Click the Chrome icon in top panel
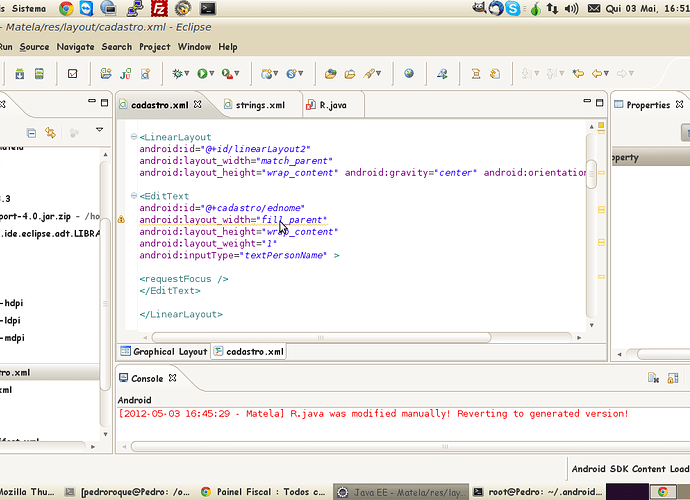The image size is (690, 500). pyautogui.click(x=65, y=8)
